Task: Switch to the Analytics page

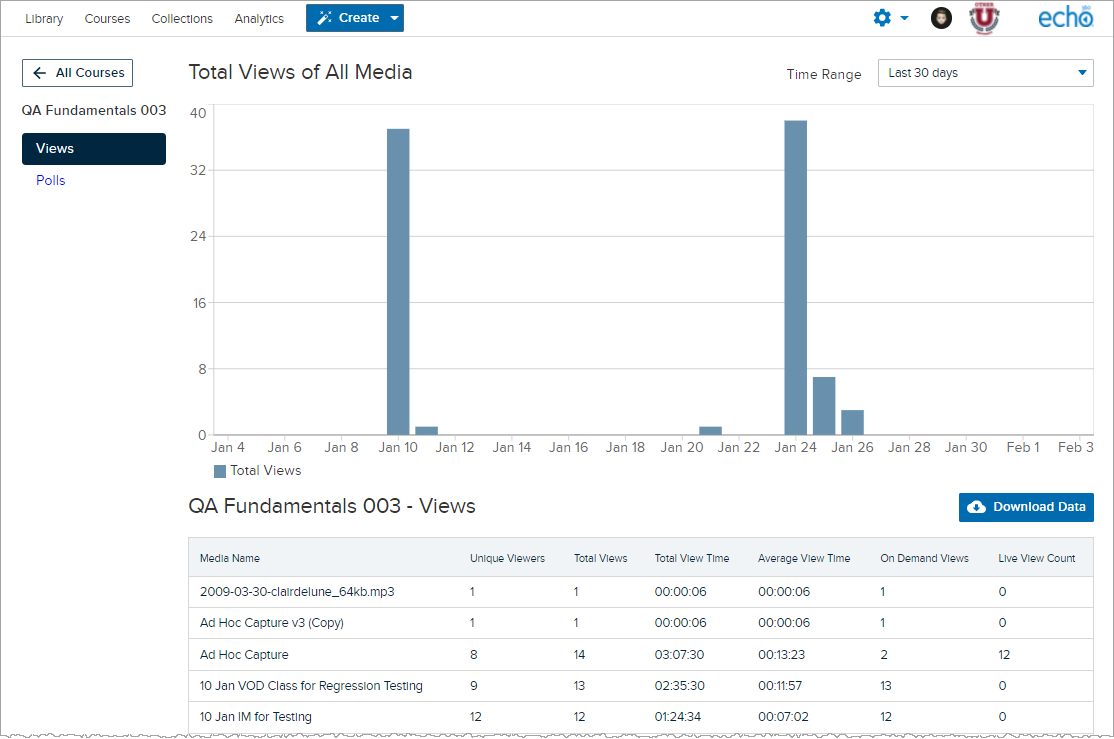Action: [259, 18]
